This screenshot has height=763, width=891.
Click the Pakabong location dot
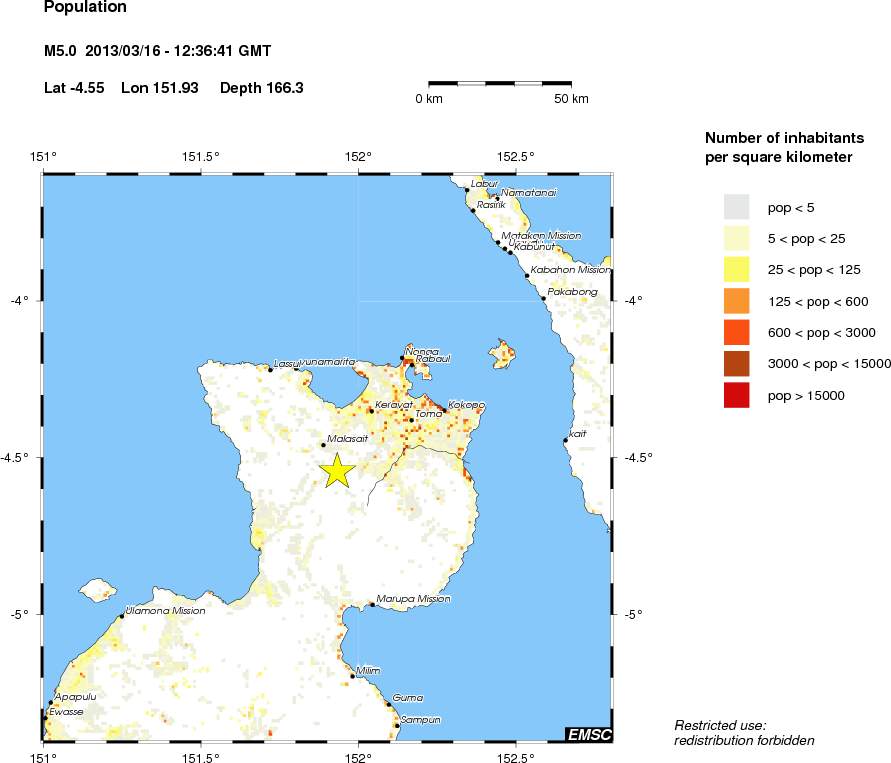pos(543,298)
